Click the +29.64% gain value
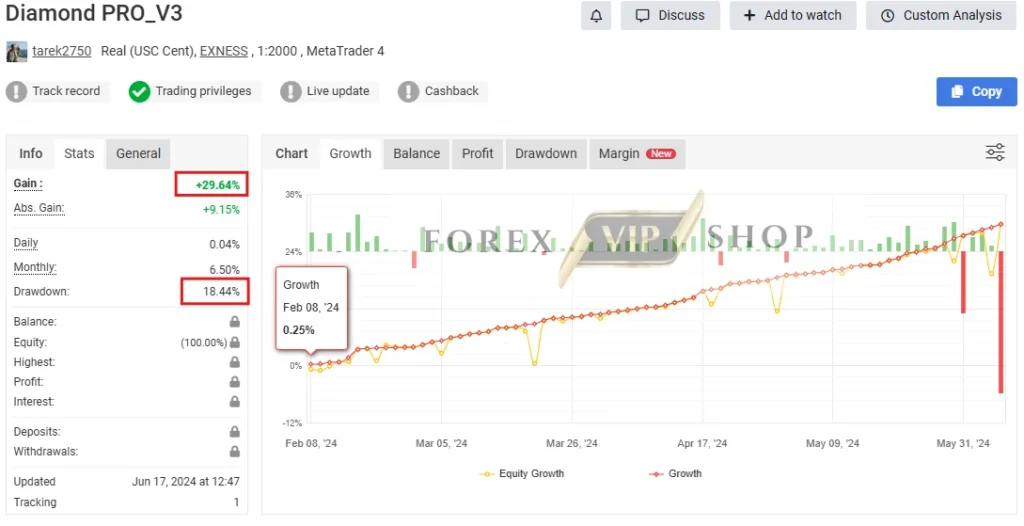 click(217, 186)
